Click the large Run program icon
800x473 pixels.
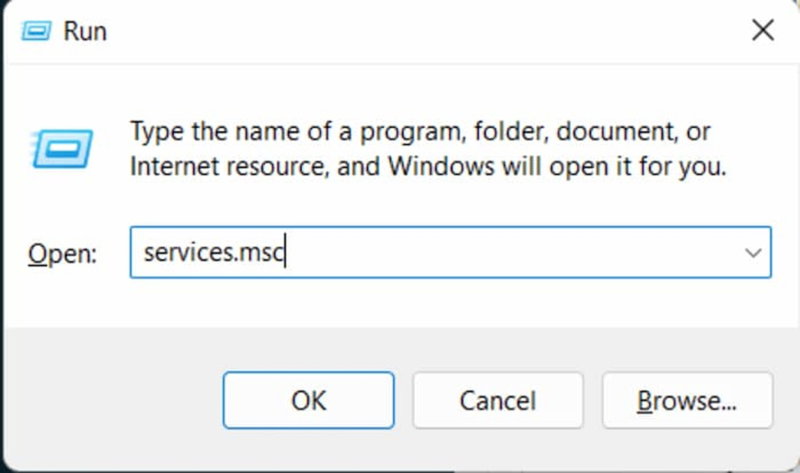pos(62,148)
